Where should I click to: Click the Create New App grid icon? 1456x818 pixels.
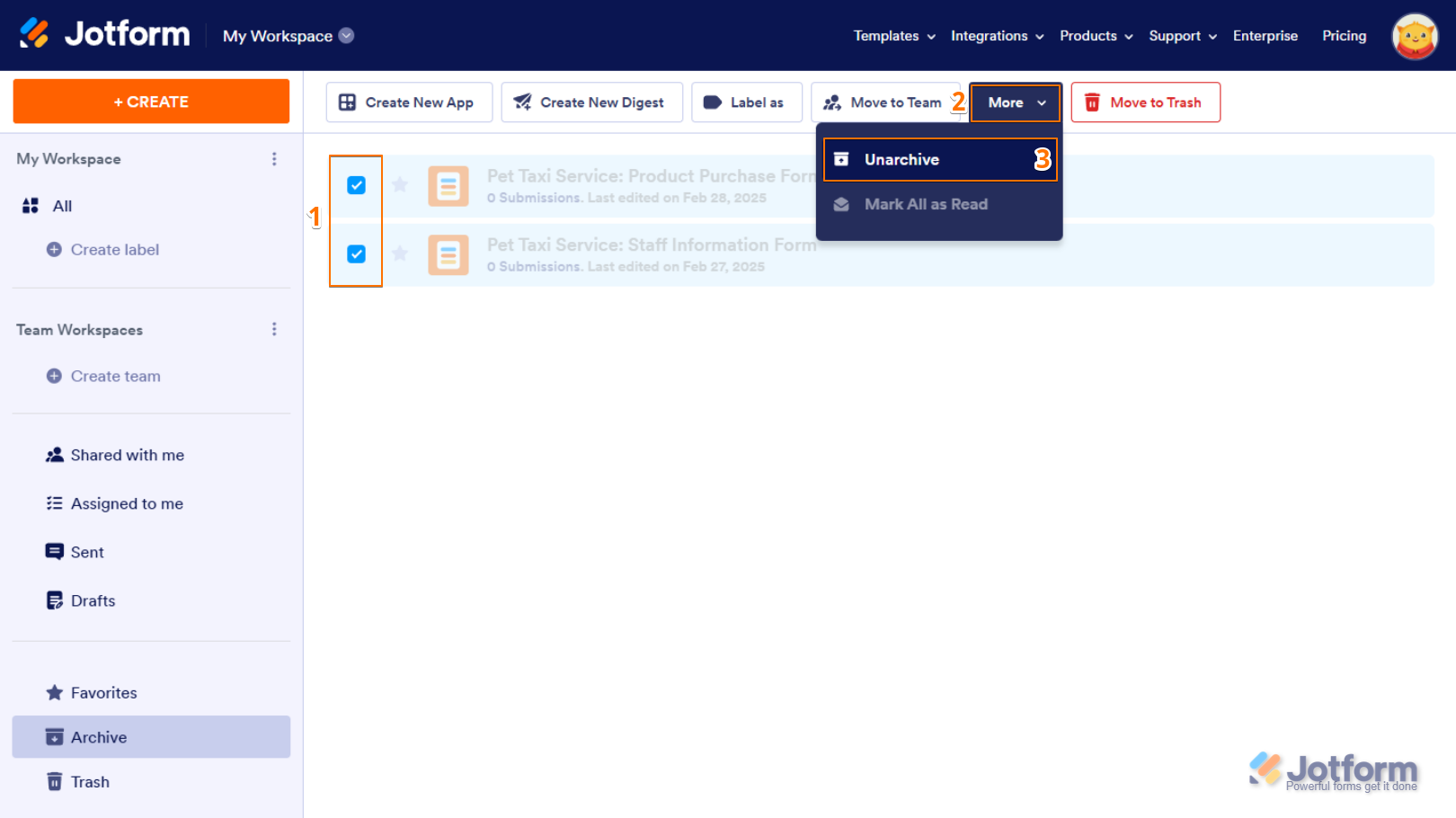(347, 102)
